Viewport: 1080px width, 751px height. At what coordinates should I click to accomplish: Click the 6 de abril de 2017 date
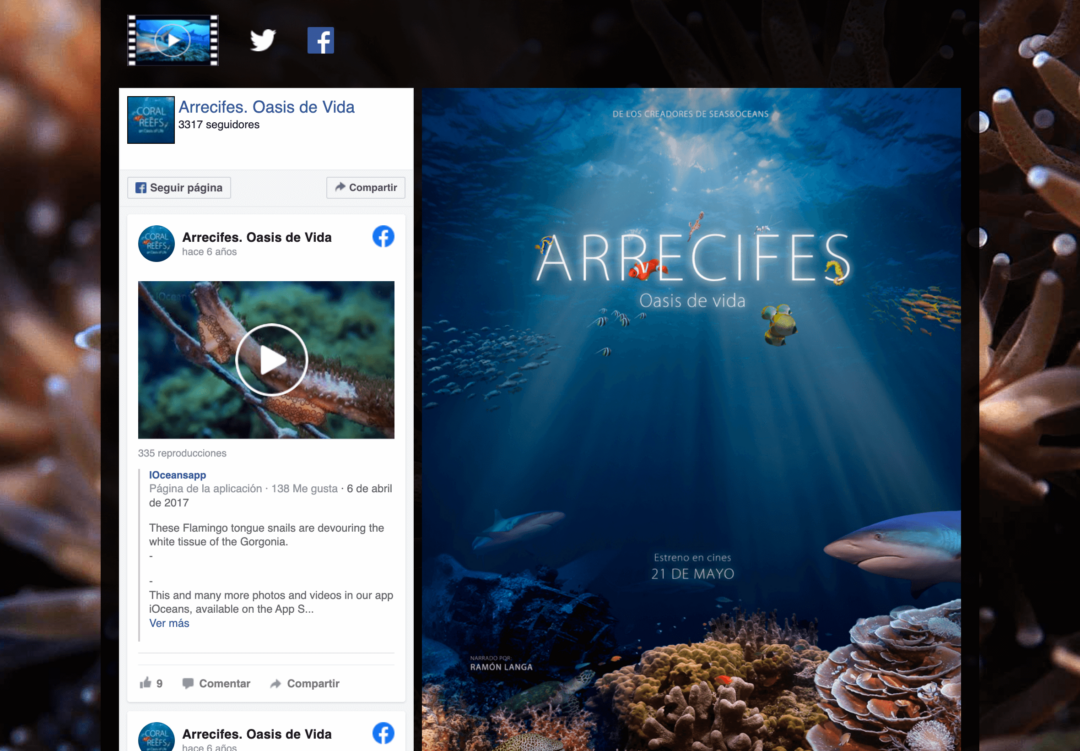tap(271, 495)
